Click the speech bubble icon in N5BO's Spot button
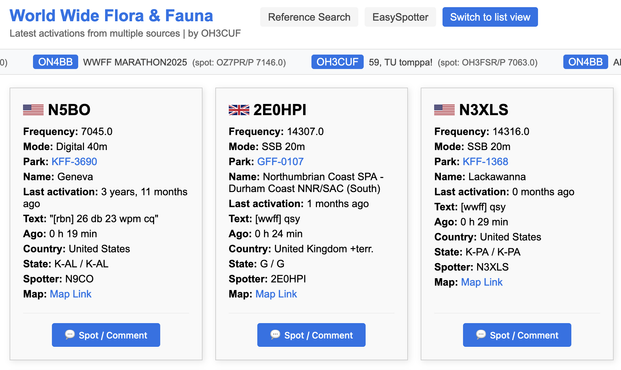621x370 pixels. 70,334
